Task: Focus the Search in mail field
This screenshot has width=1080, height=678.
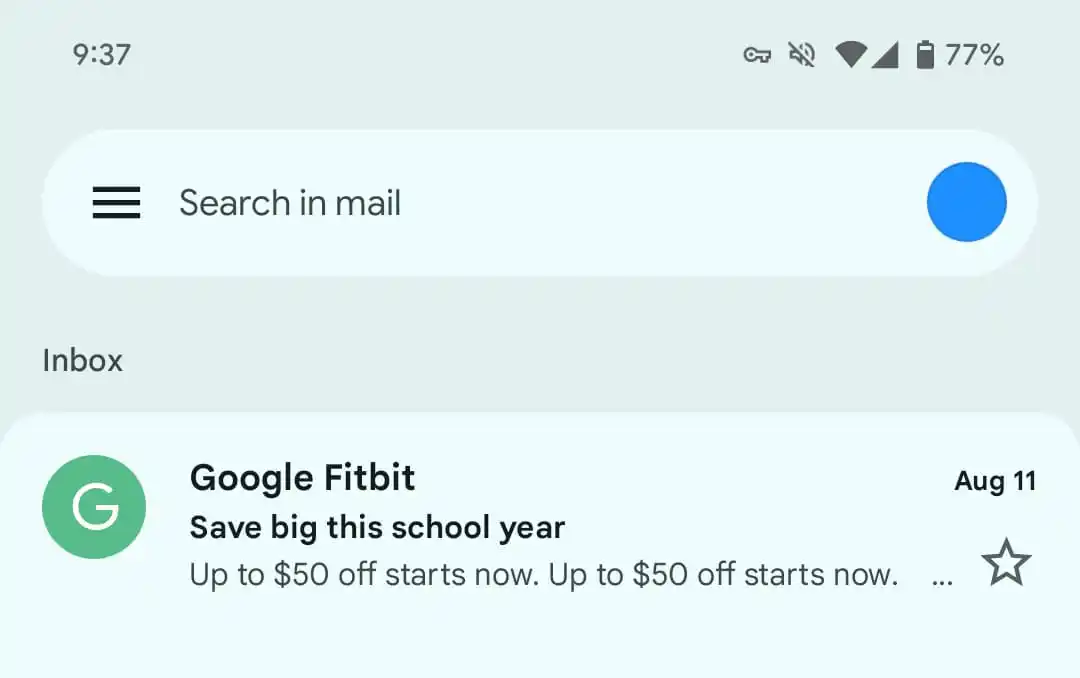Action: pyautogui.click(x=500, y=203)
